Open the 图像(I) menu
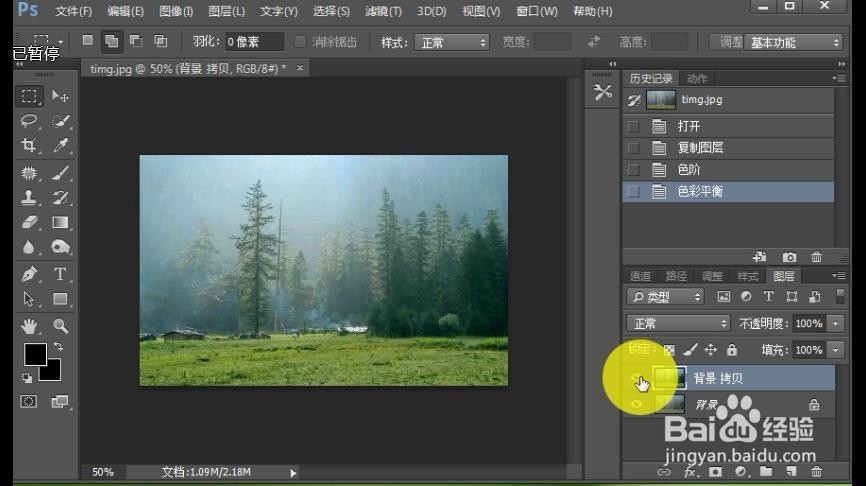Screen dimensions: 866x486 click(x=176, y=11)
